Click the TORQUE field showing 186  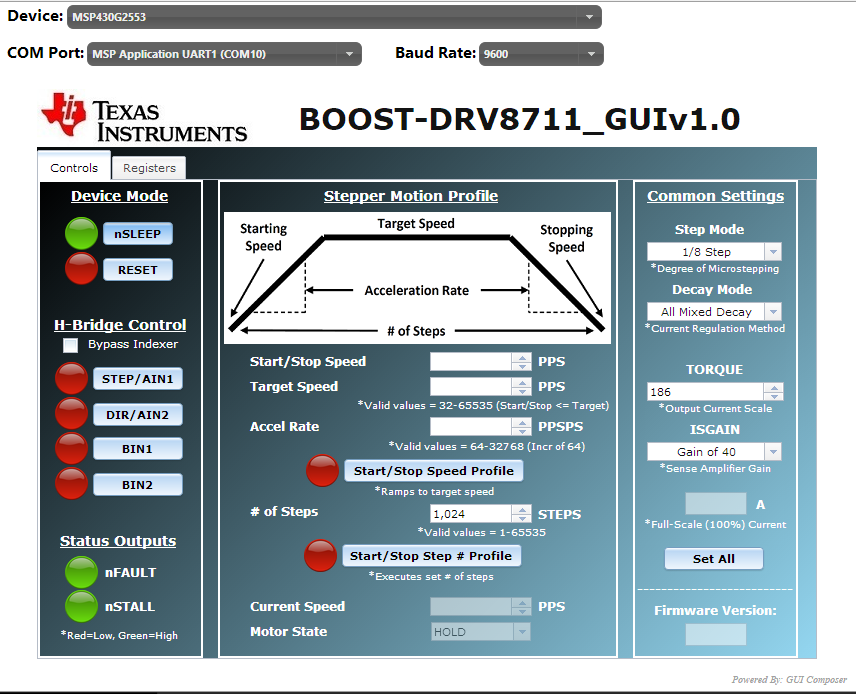tap(705, 392)
